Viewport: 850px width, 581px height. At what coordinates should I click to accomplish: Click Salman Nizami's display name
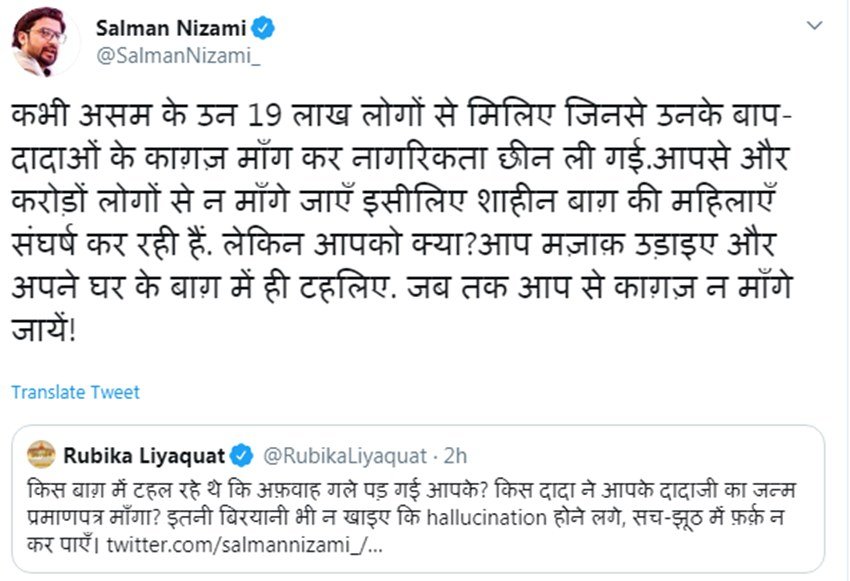point(171,28)
